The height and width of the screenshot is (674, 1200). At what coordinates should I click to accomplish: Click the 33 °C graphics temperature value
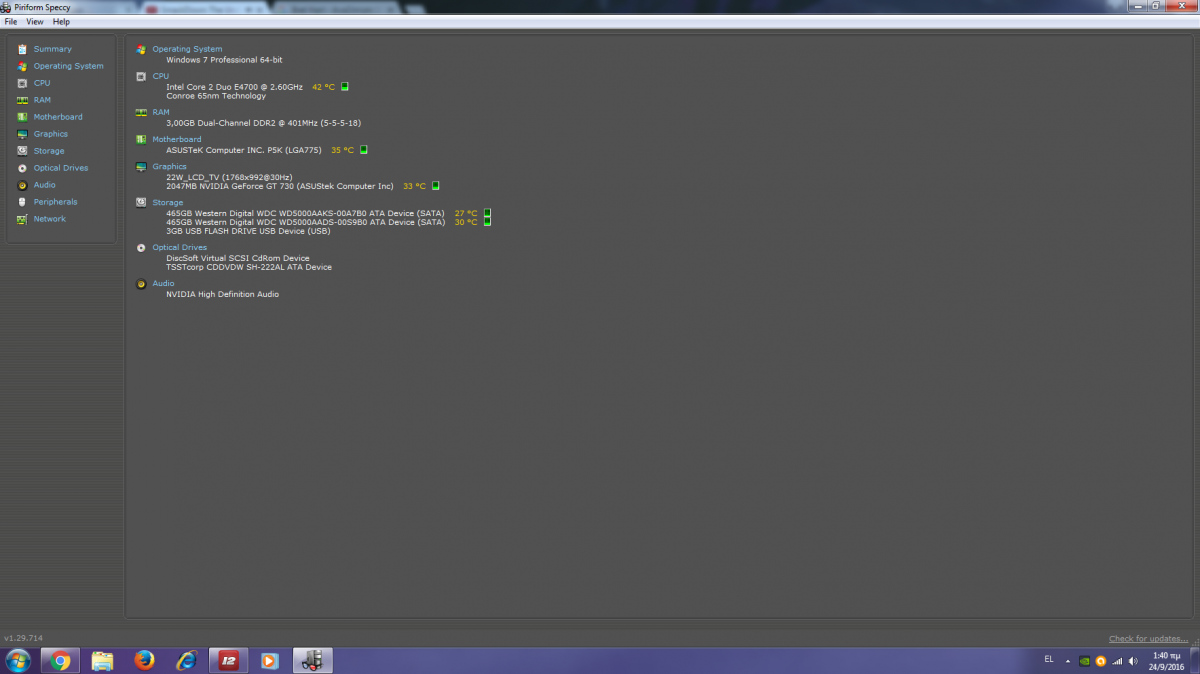click(x=414, y=186)
